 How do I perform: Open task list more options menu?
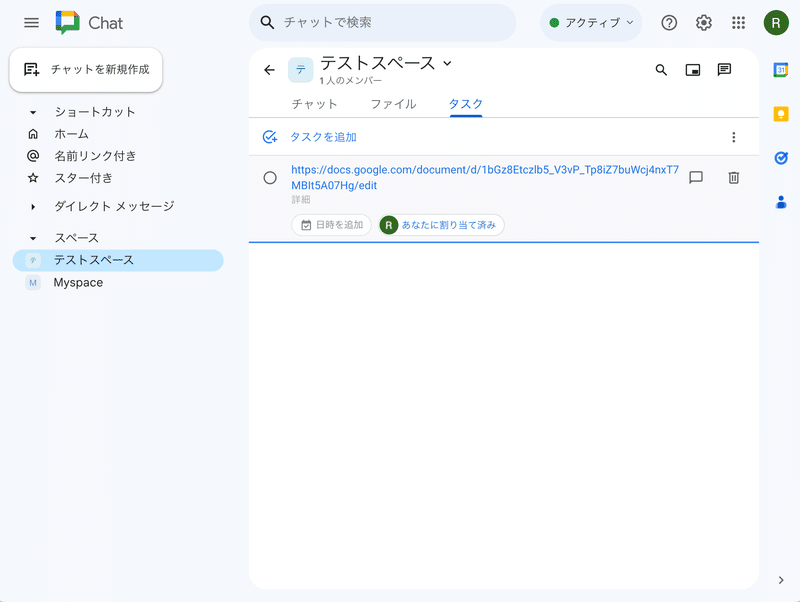point(734,137)
